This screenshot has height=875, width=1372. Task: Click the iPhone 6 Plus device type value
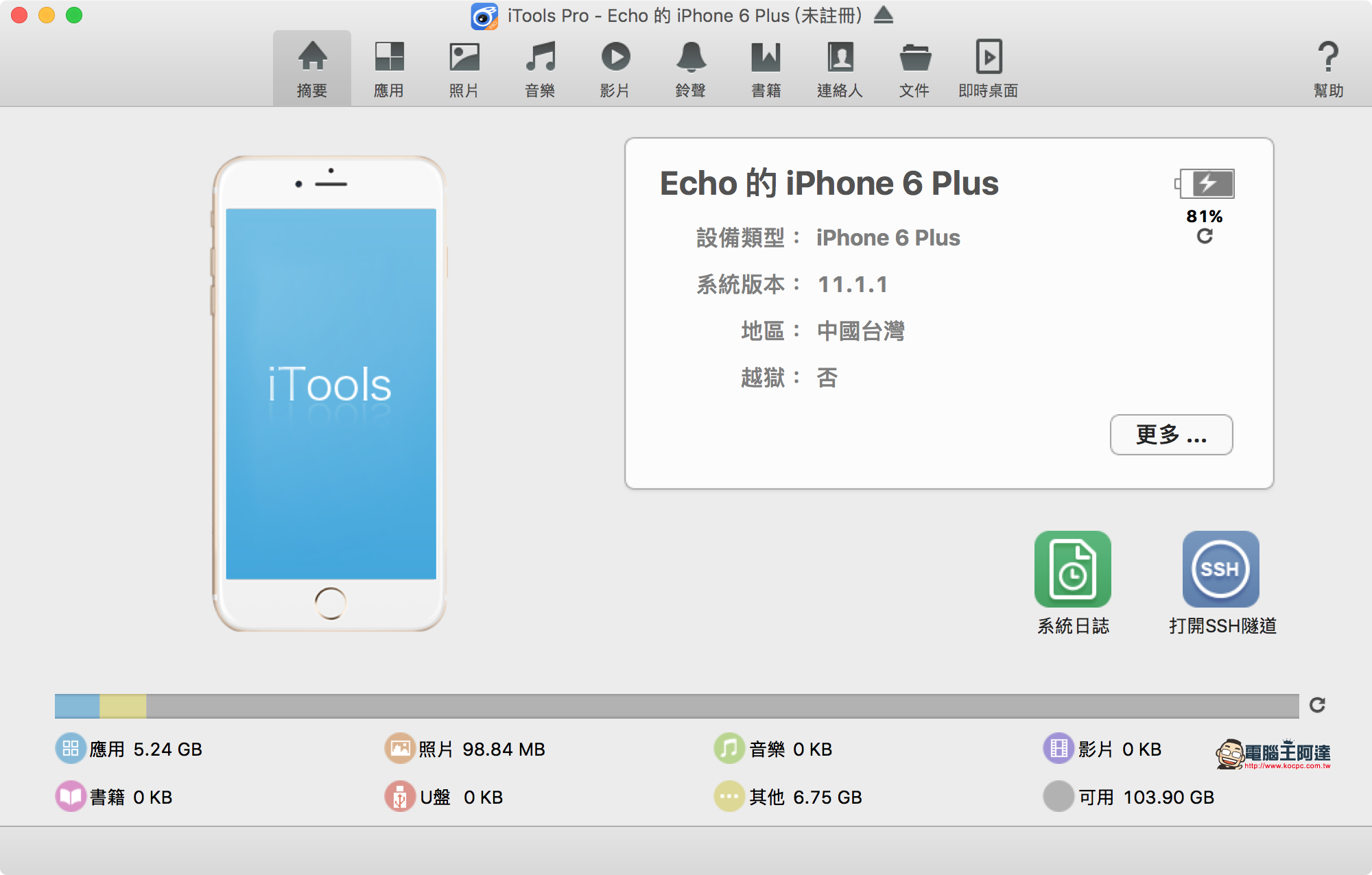[888, 238]
